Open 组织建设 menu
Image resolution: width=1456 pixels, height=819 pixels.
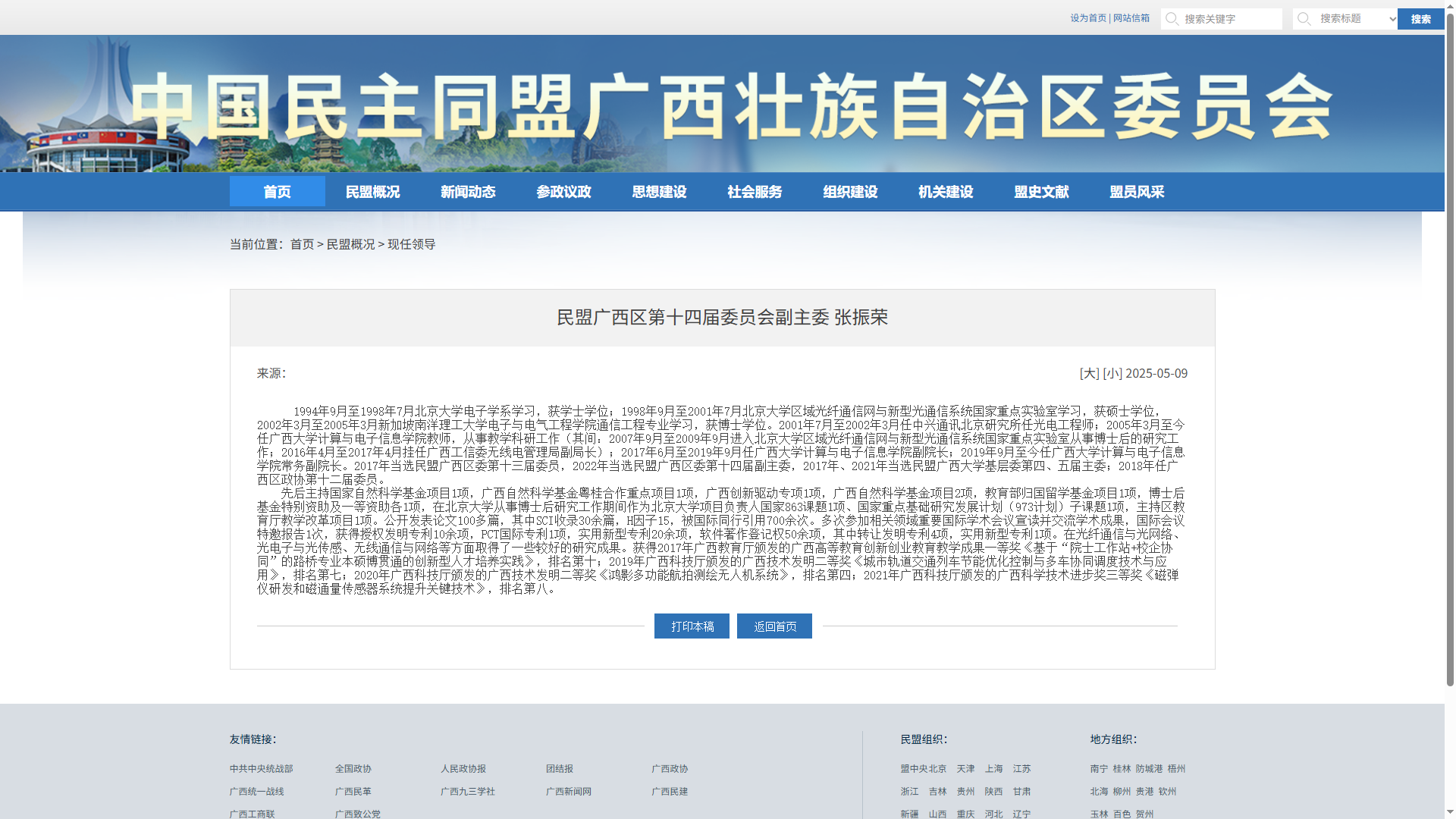(851, 192)
